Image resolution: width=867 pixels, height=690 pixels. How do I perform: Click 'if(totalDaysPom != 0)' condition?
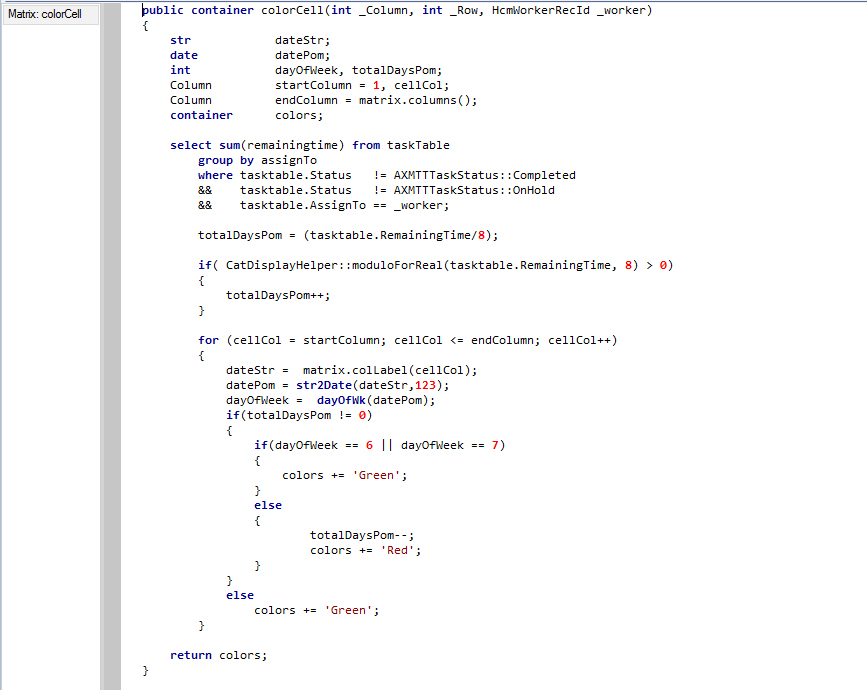[x=299, y=415]
